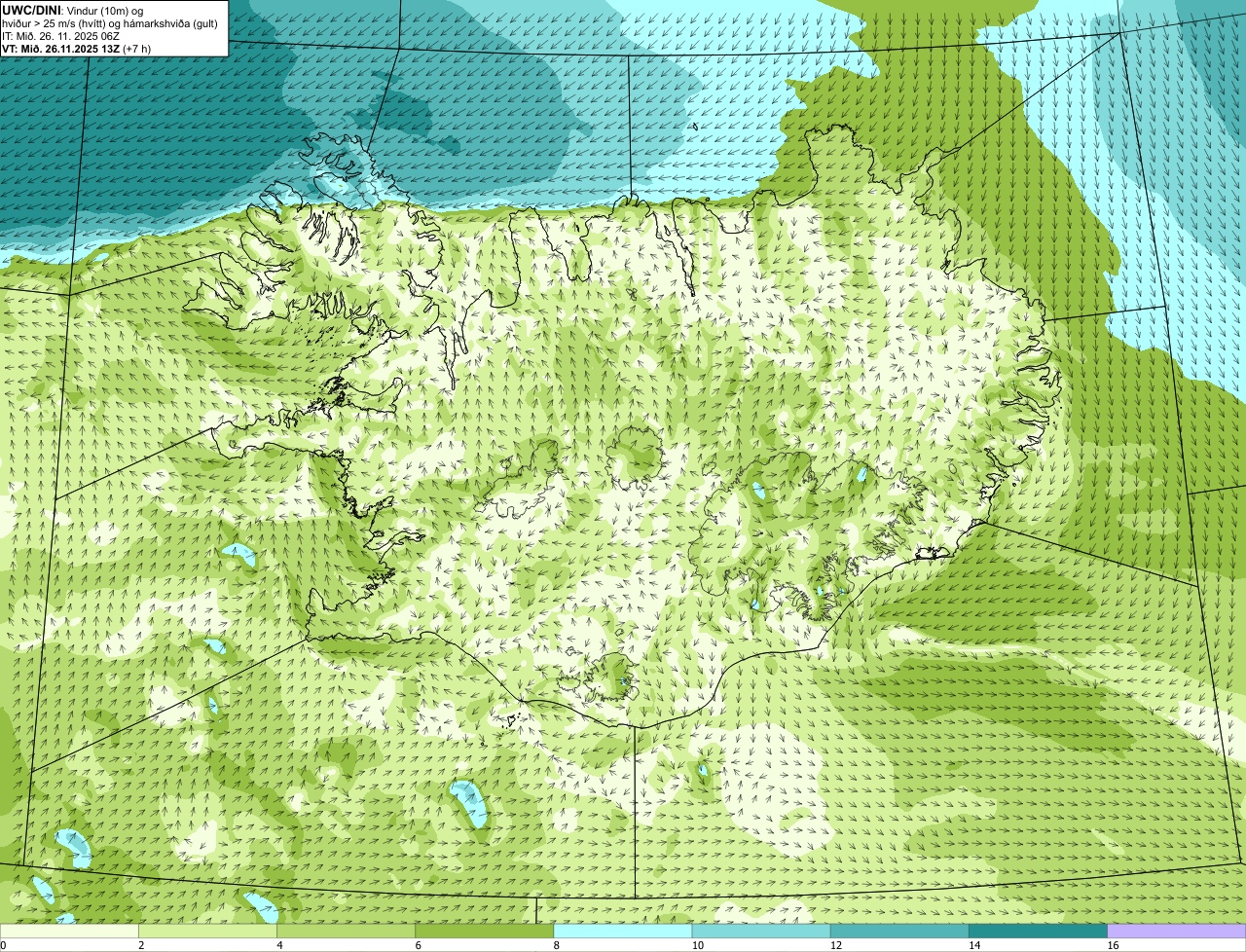Click the 'UWC/DINI: Vindur (10m) og' title line
The image size is (1246, 952).
point(73,10)
